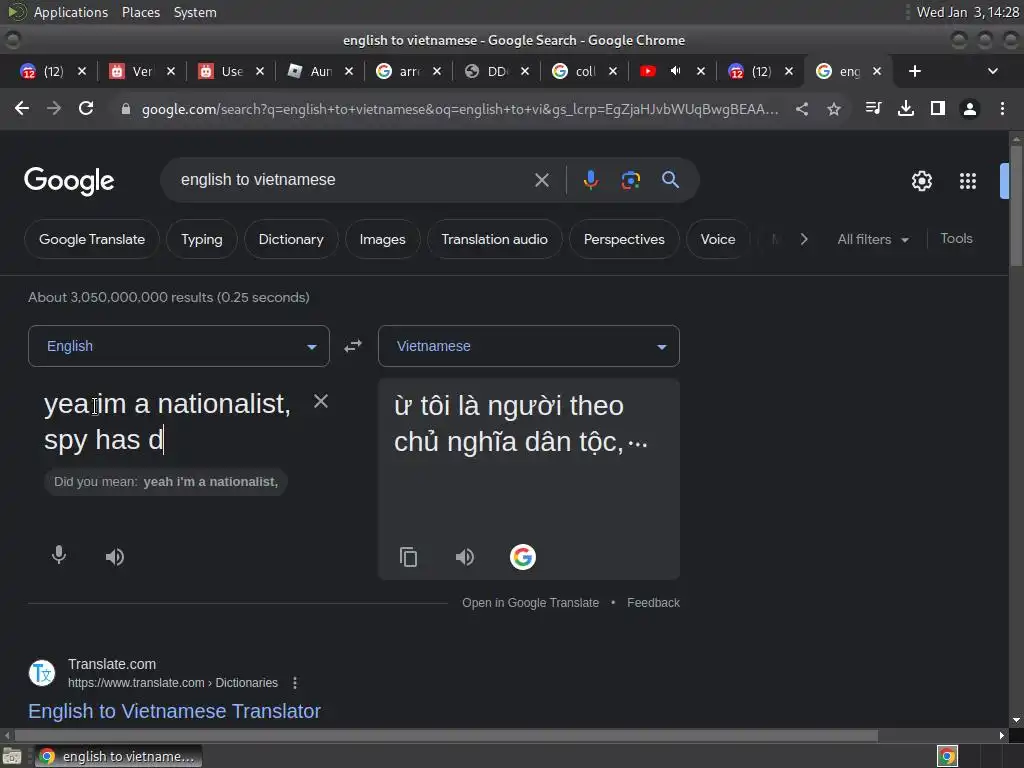This screenshot has height=768, width=1024.
Task: Open the System menu
Action: (x=195, y=12)
